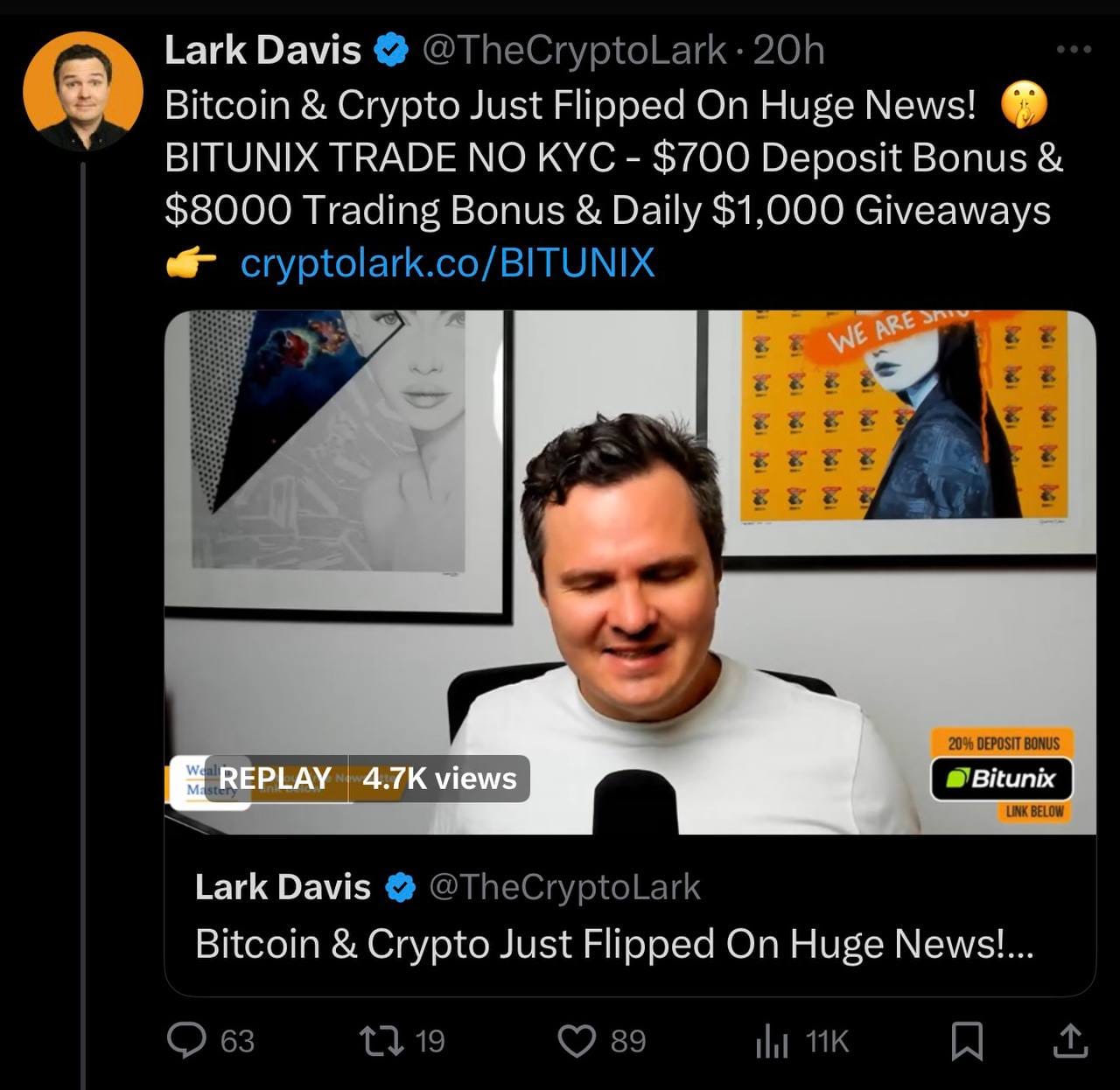This screenshot has height=1090, width=1120.
Task: Open the three-dot more options menu
Action: (1074, 50)
